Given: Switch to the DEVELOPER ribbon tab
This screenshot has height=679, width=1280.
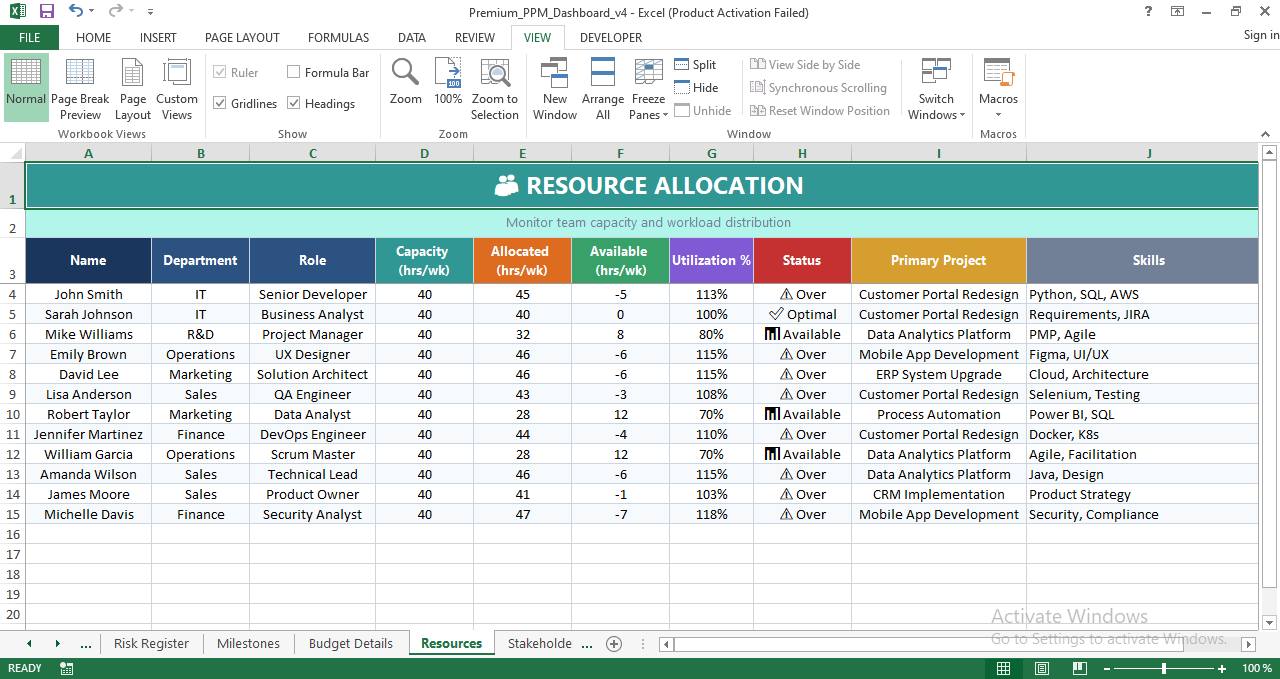Looking at the screenshot, I should [611, 37].
